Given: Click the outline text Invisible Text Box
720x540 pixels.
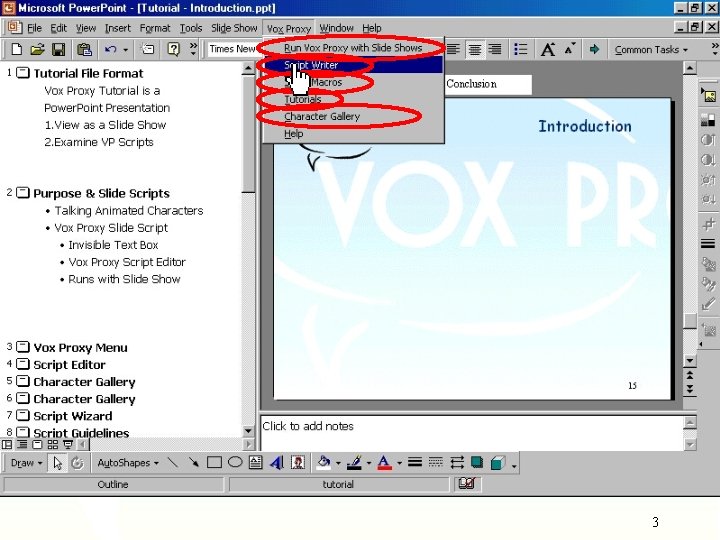Looking at the screenshot, I should pos(113,245).
